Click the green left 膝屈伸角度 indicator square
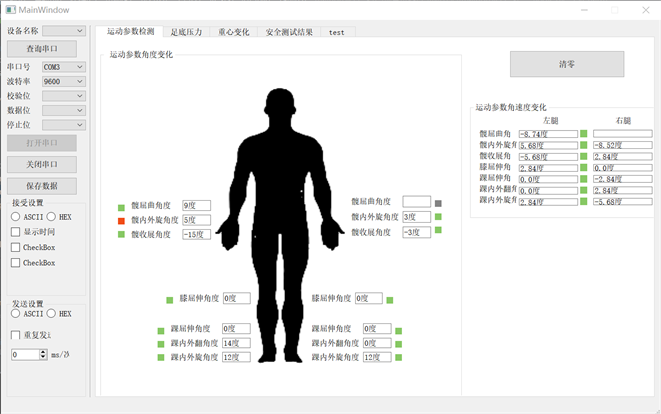This screenshot has height=414, width=661. (170, 299)
